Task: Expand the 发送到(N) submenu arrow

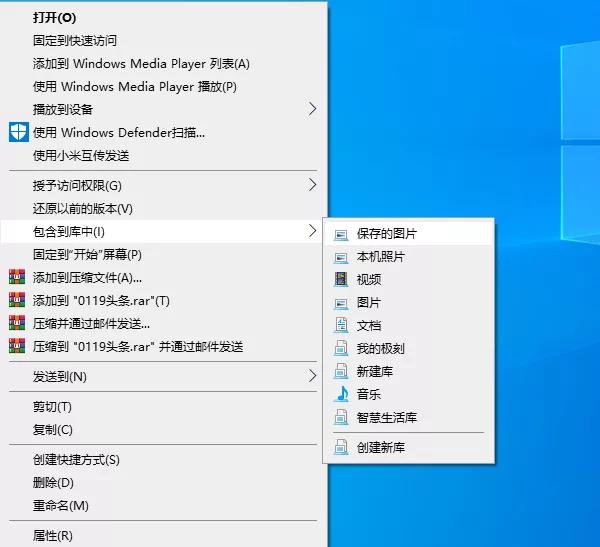Action: point(313,376)
